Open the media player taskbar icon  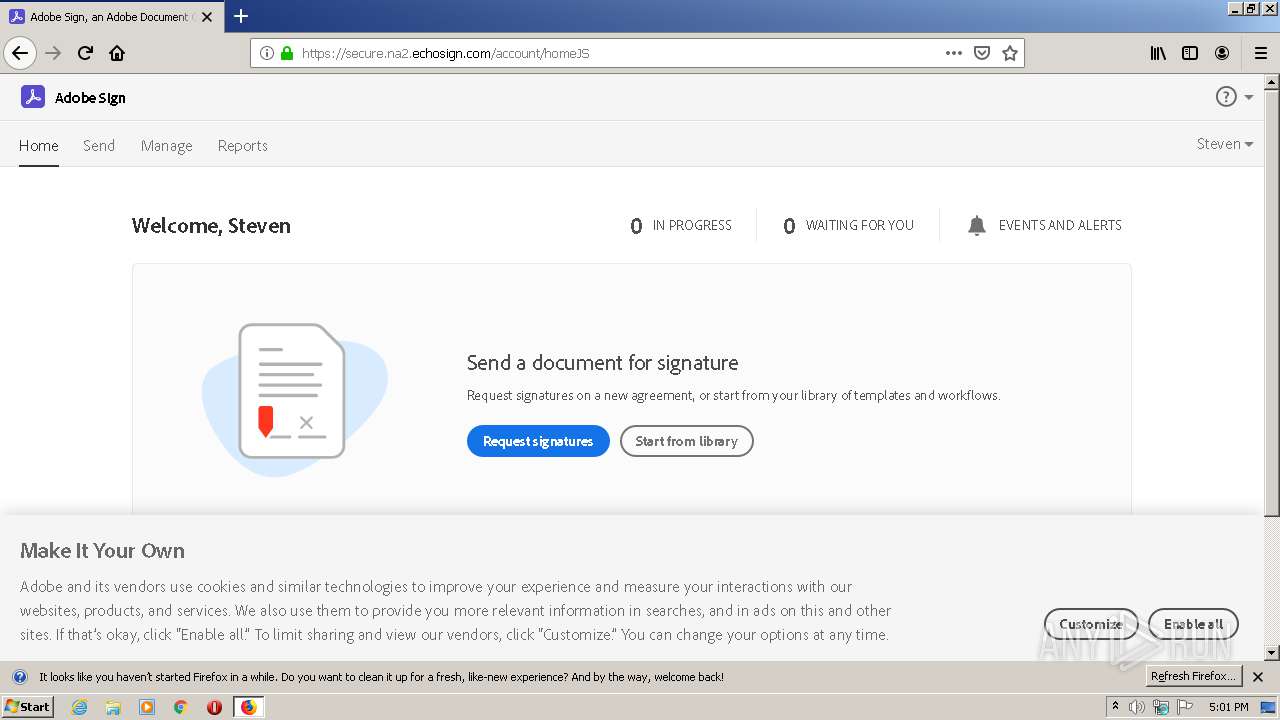(x=147, y=707)
